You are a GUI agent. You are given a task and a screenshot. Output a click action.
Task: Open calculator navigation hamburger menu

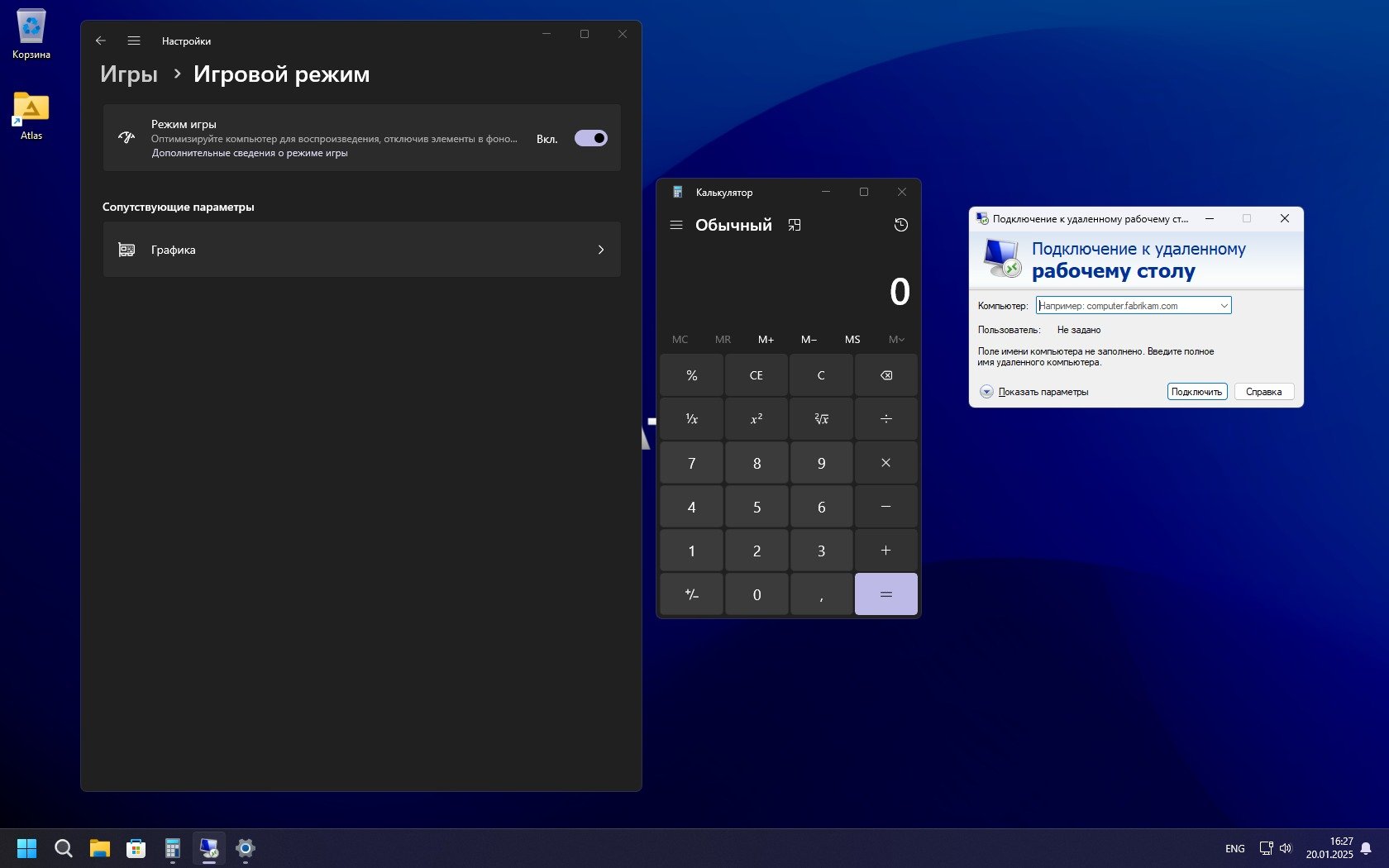click(675, 225)
